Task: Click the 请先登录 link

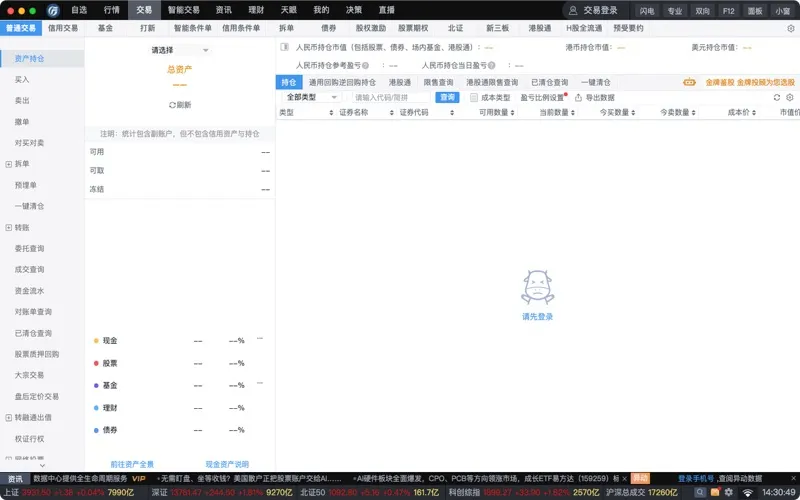Action: (537, 317)
